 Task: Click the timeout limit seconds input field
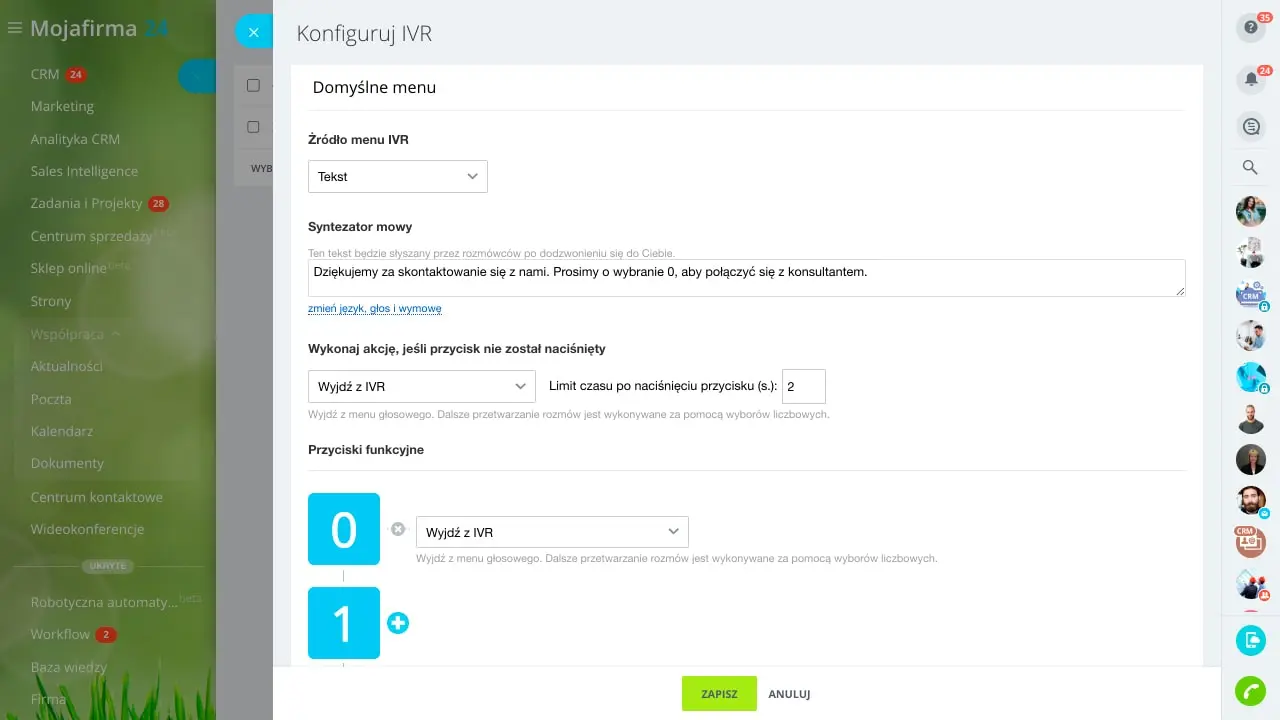(803, 386)
